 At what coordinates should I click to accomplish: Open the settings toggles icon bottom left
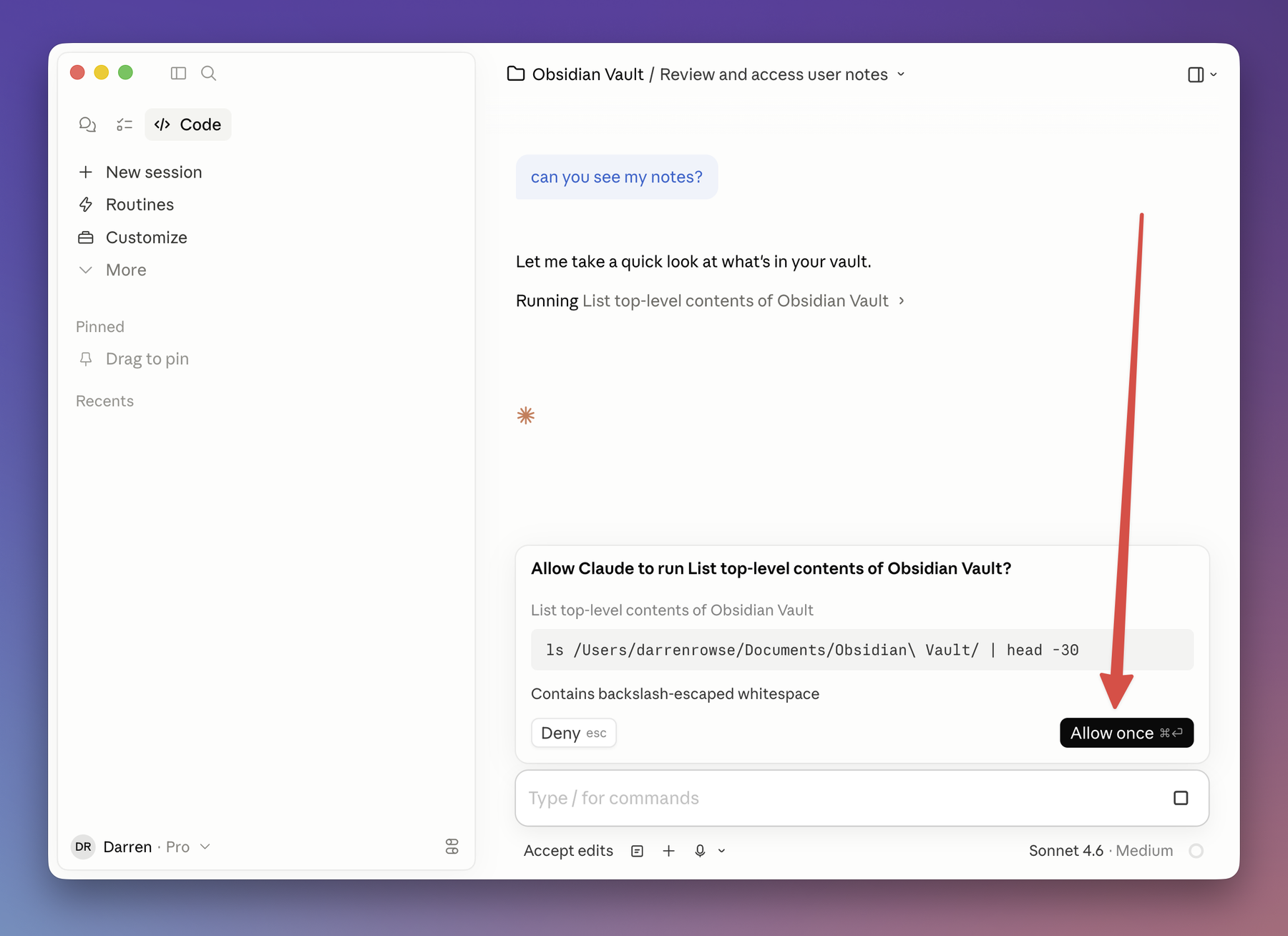pos(452,847)
